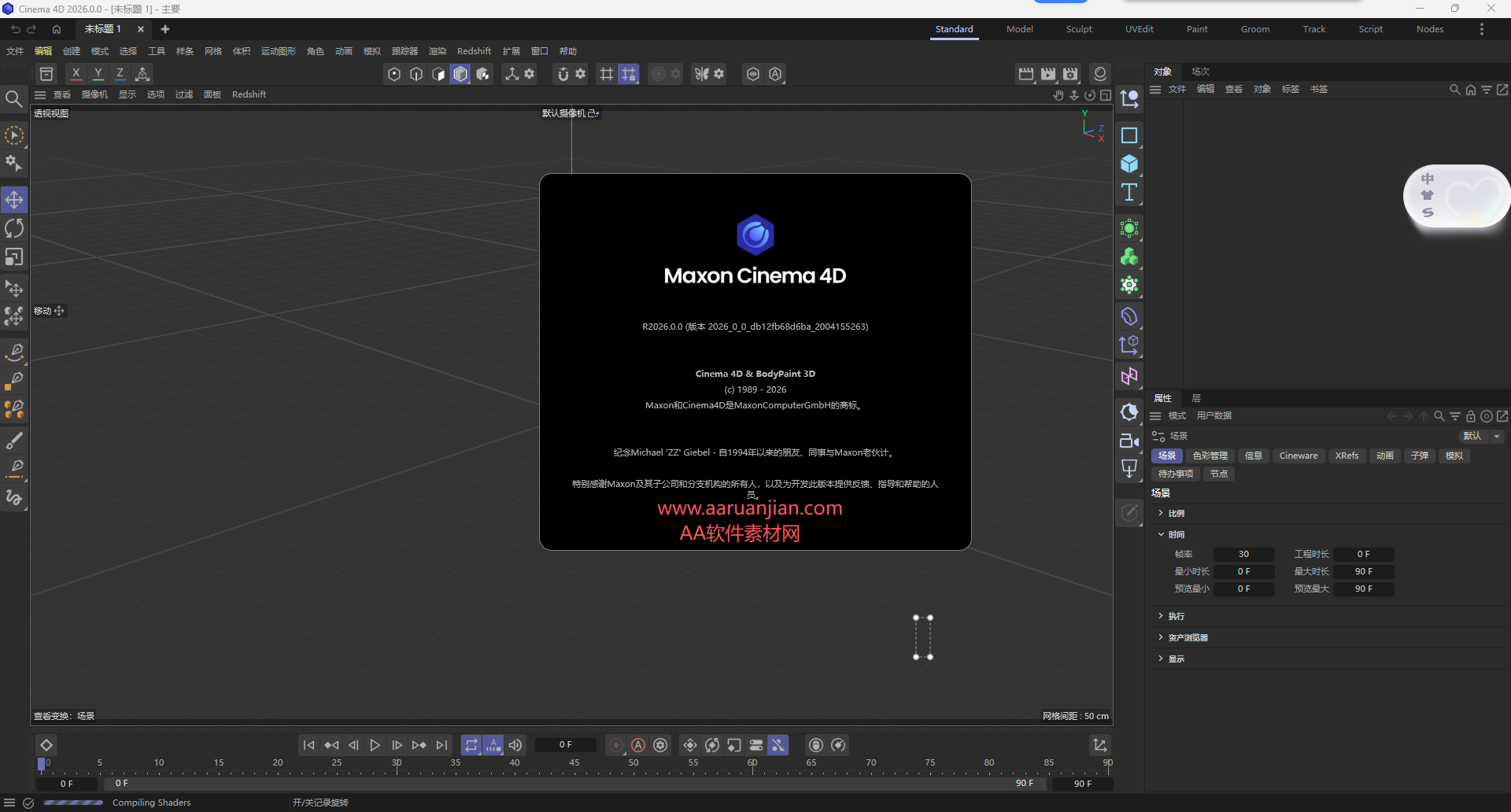This screenshot has height=812, width=1511.
Task: Enable automatic keyframing in the timeline
Action: [x=638, y=745]
